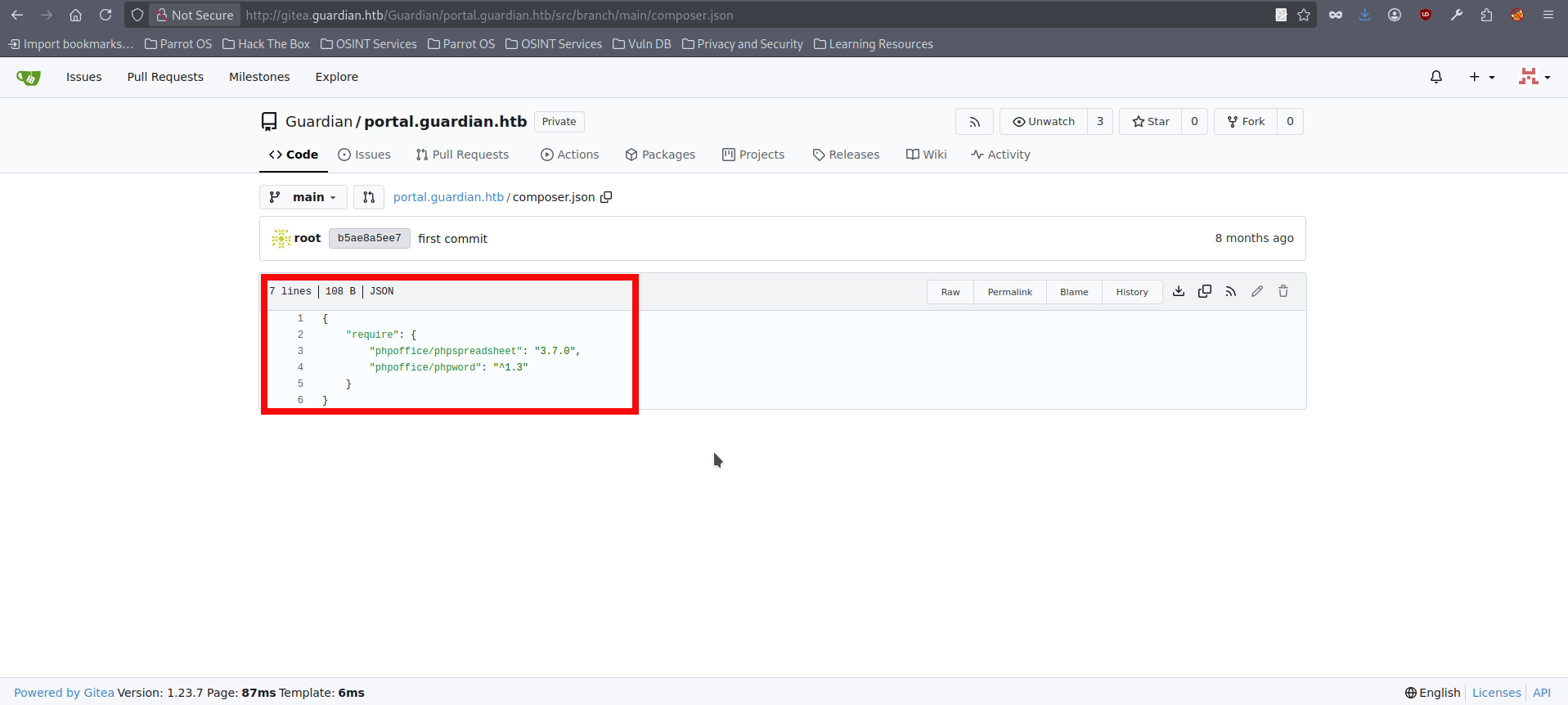
Task: Delete the file using the trash icon
Action: click(1283, 291)
